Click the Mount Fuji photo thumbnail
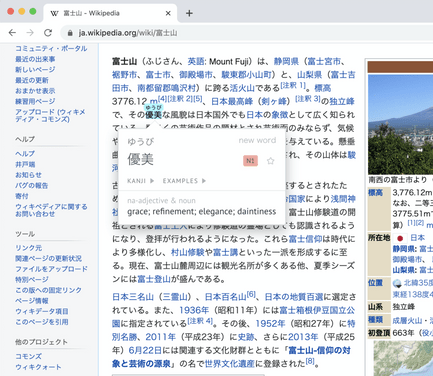 click(x=400, y=124)
